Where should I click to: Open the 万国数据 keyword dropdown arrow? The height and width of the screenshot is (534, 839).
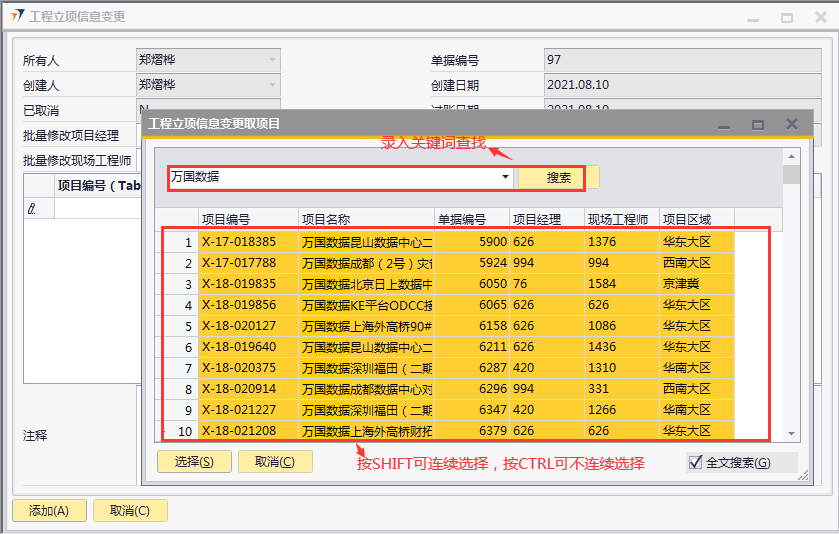coord(506,178)
